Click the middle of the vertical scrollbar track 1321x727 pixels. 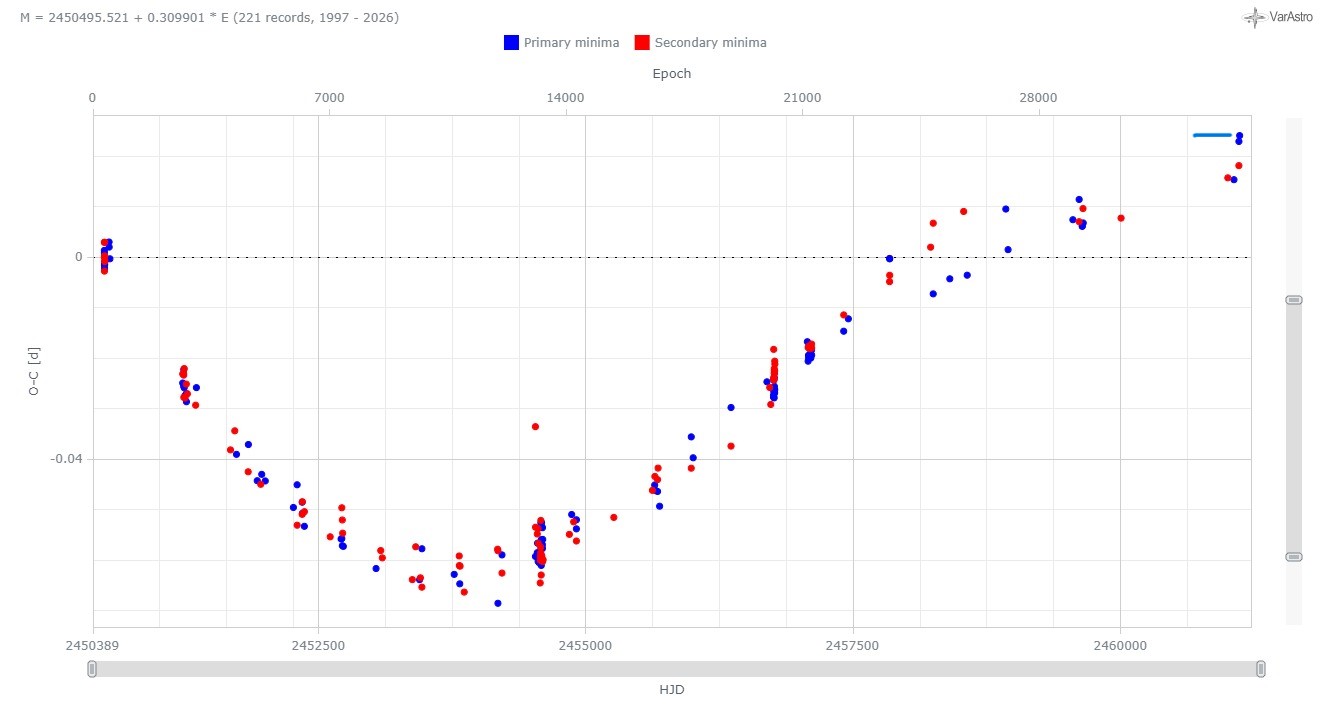[1293, 428]
